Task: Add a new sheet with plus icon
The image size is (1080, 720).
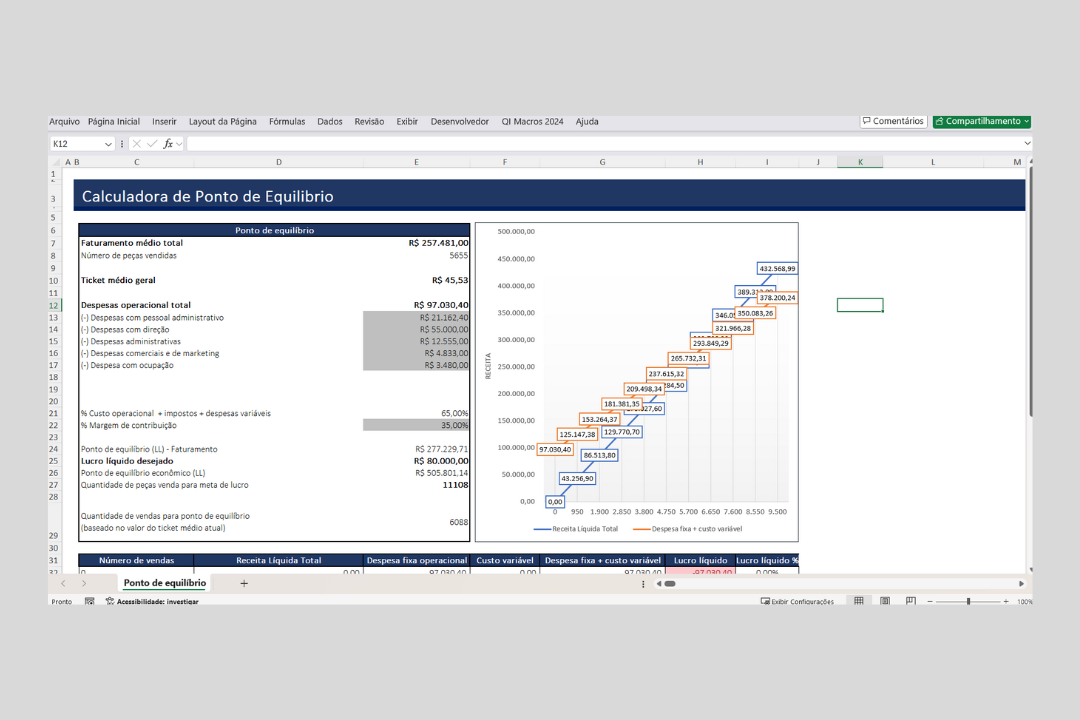Action: [x=244, y=583]
